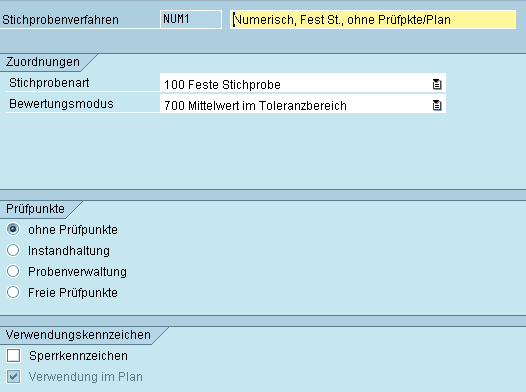Open the Bewertungsmodus value list icon
This screenshot has width=526, height=392.
click(x=437, y=105)
